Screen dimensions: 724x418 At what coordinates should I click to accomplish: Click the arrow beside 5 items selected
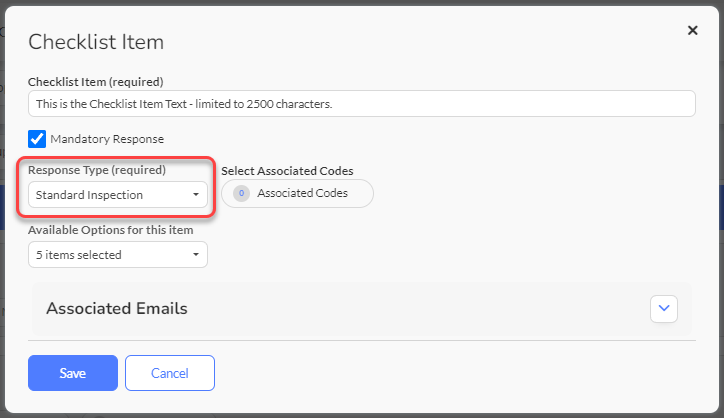click(196, 254)
